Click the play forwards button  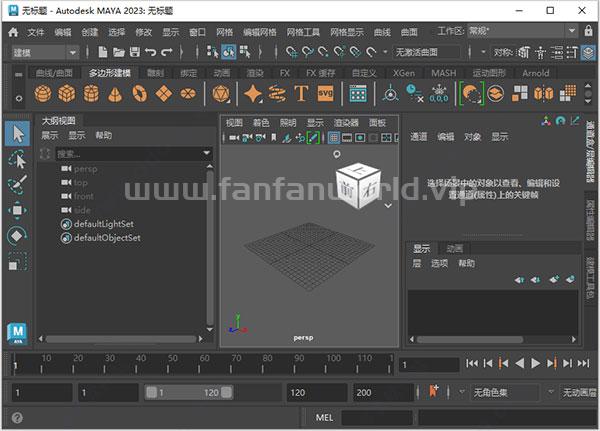pos(537,363)
